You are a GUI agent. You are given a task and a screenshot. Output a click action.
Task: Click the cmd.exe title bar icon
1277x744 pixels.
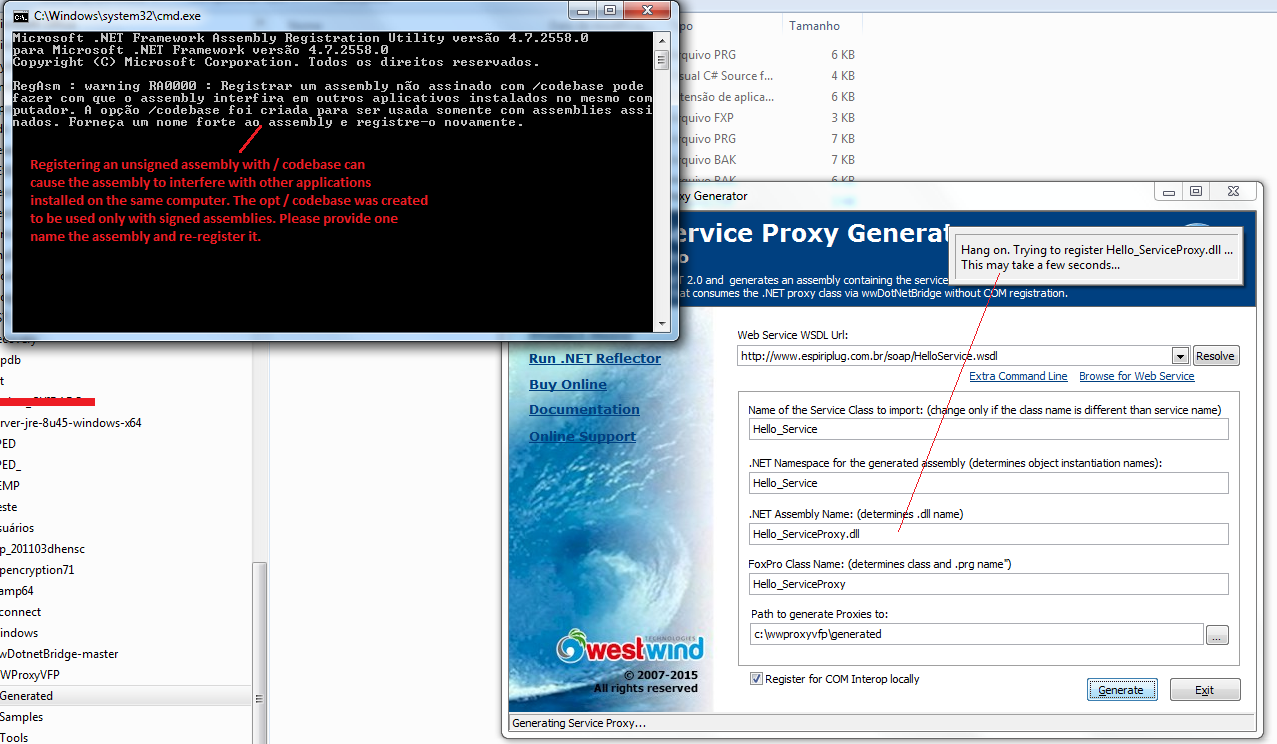(x=19, y=16)
